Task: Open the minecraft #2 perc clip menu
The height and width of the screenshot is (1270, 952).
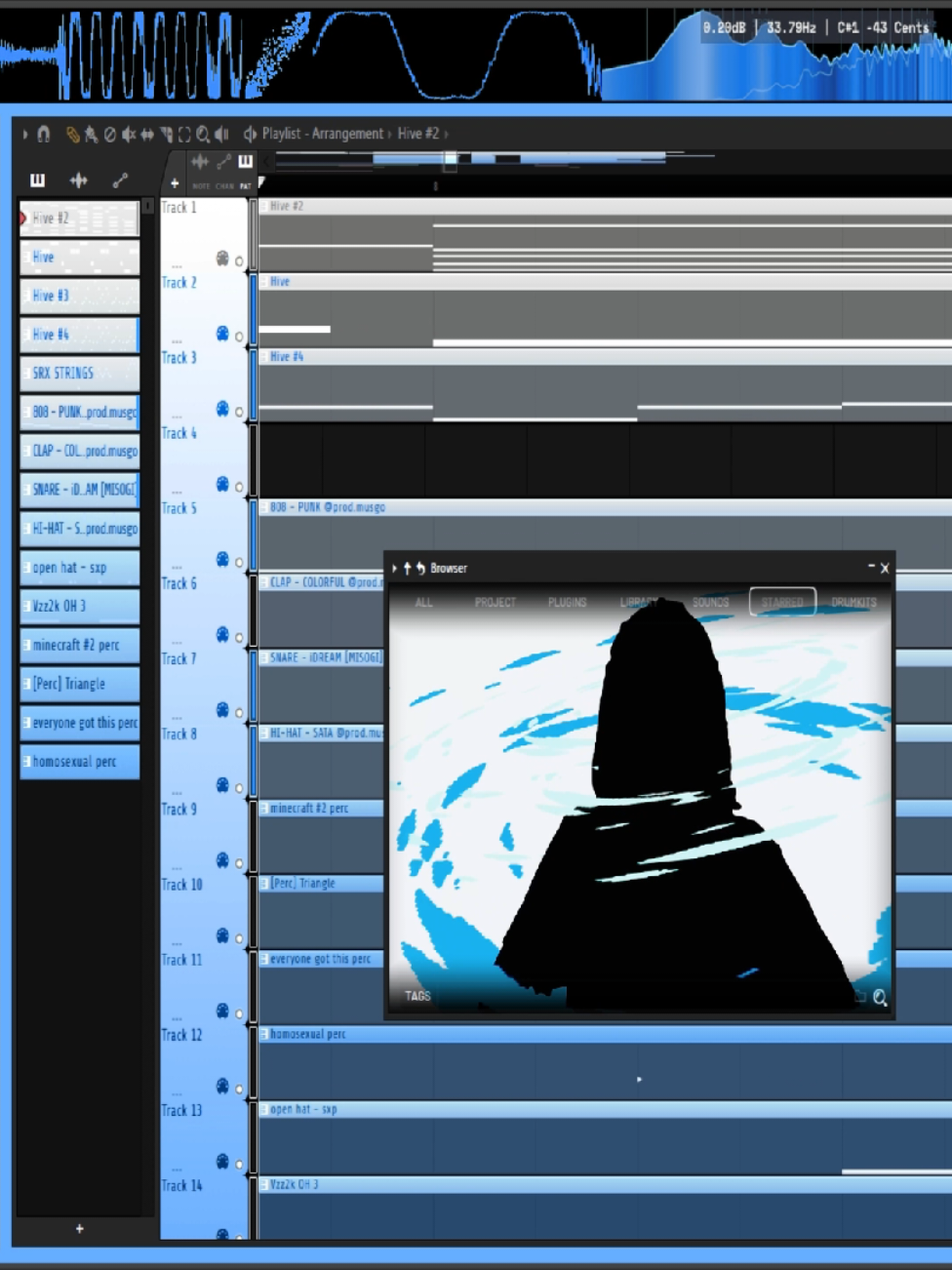Action: (263, 808)
